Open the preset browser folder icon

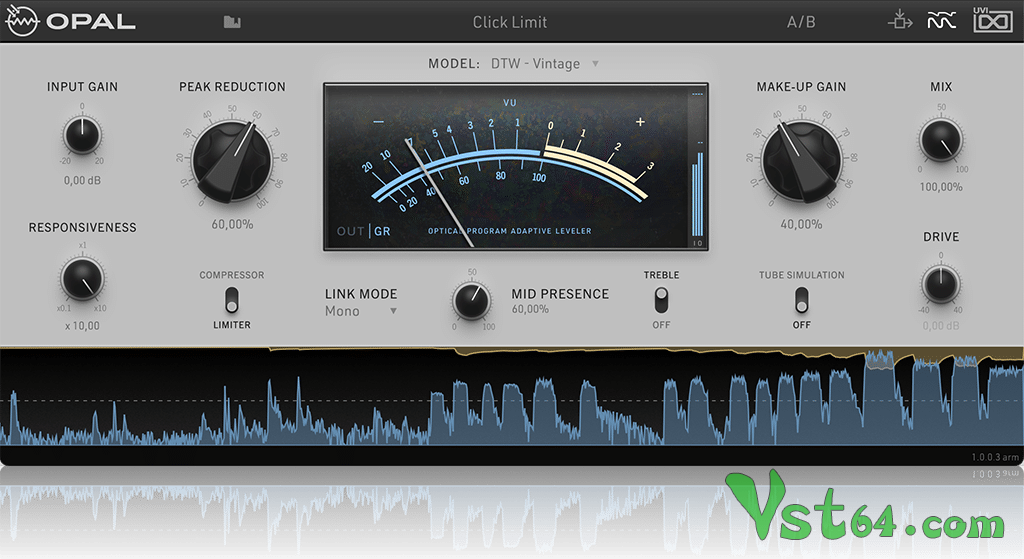click(232, 22)
